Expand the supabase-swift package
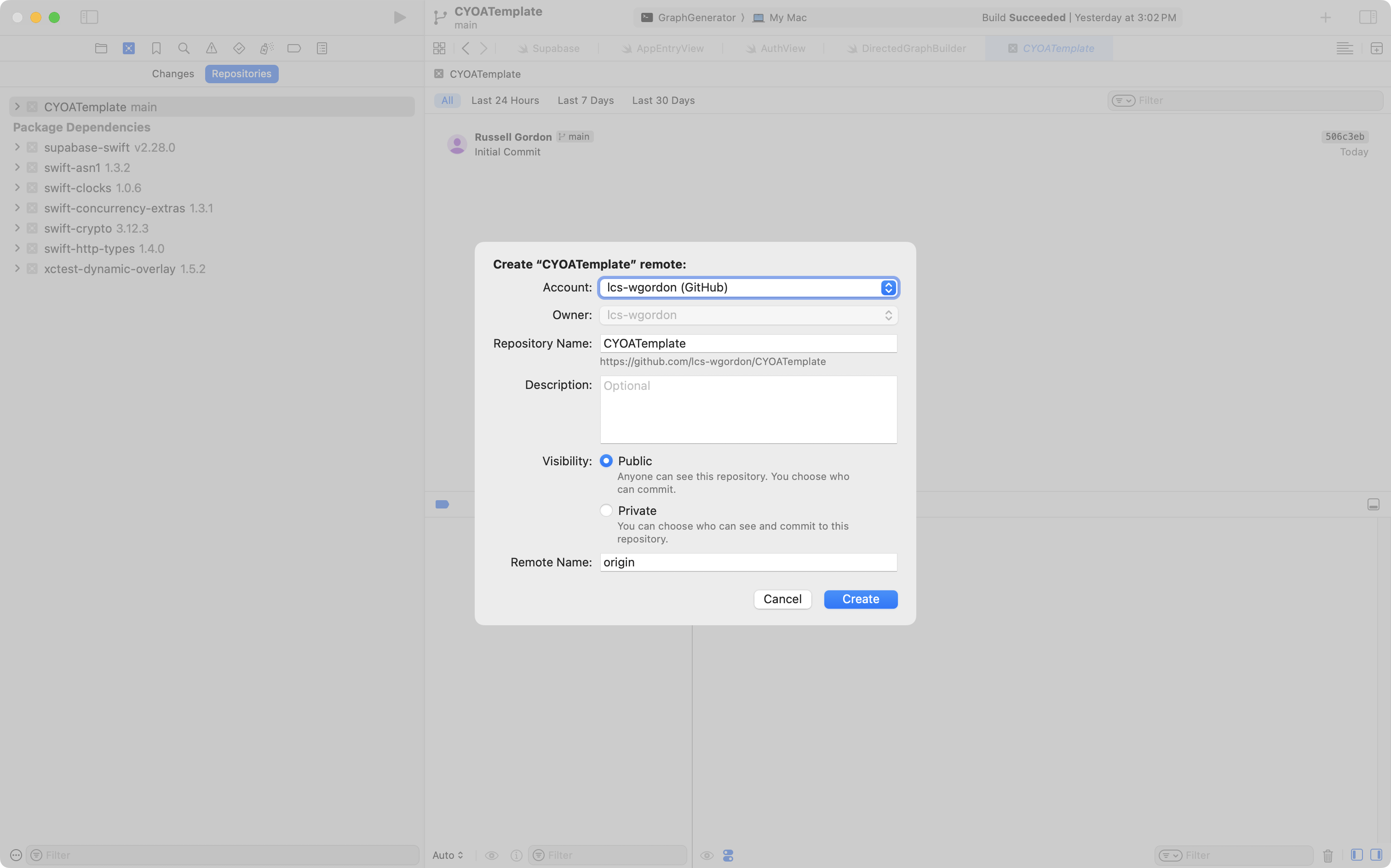The width and height of the screenshot is (1391, 868). (17, 148)
